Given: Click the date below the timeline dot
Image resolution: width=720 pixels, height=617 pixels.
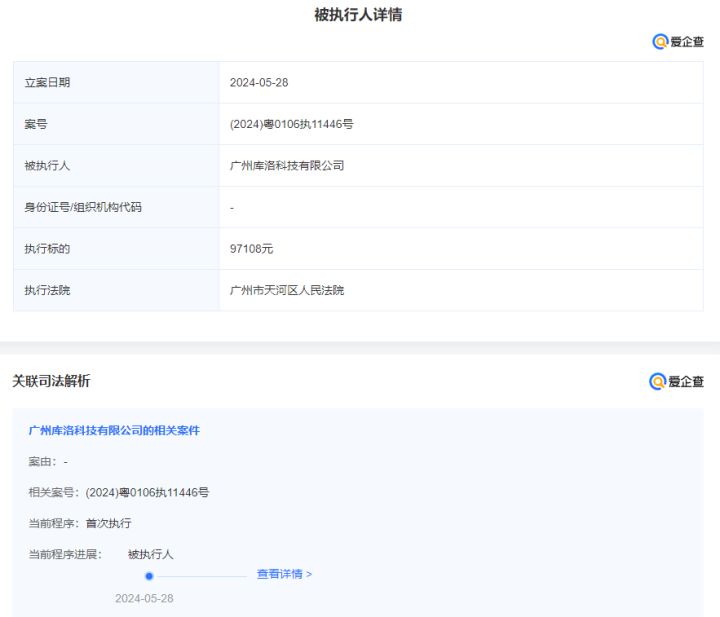Looking at the screenshot, I should (x=144, y=598).
